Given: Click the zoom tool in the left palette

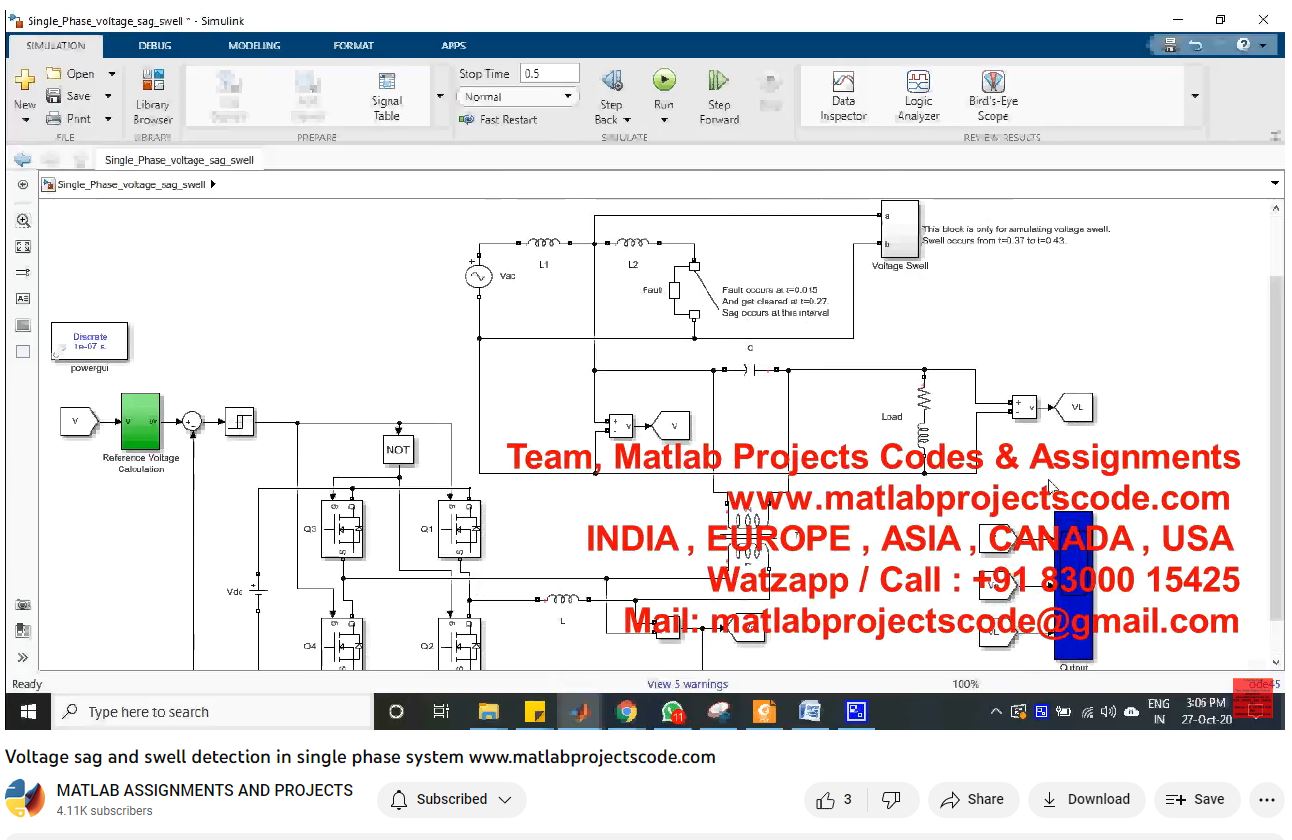Looking at the screenshot, I should click(23, 220).
